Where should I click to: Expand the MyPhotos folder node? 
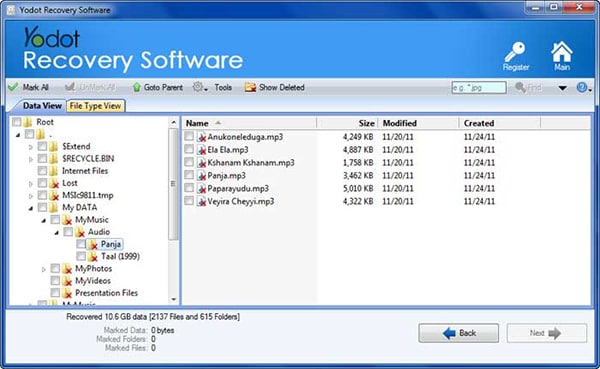[x=43, y=269]
